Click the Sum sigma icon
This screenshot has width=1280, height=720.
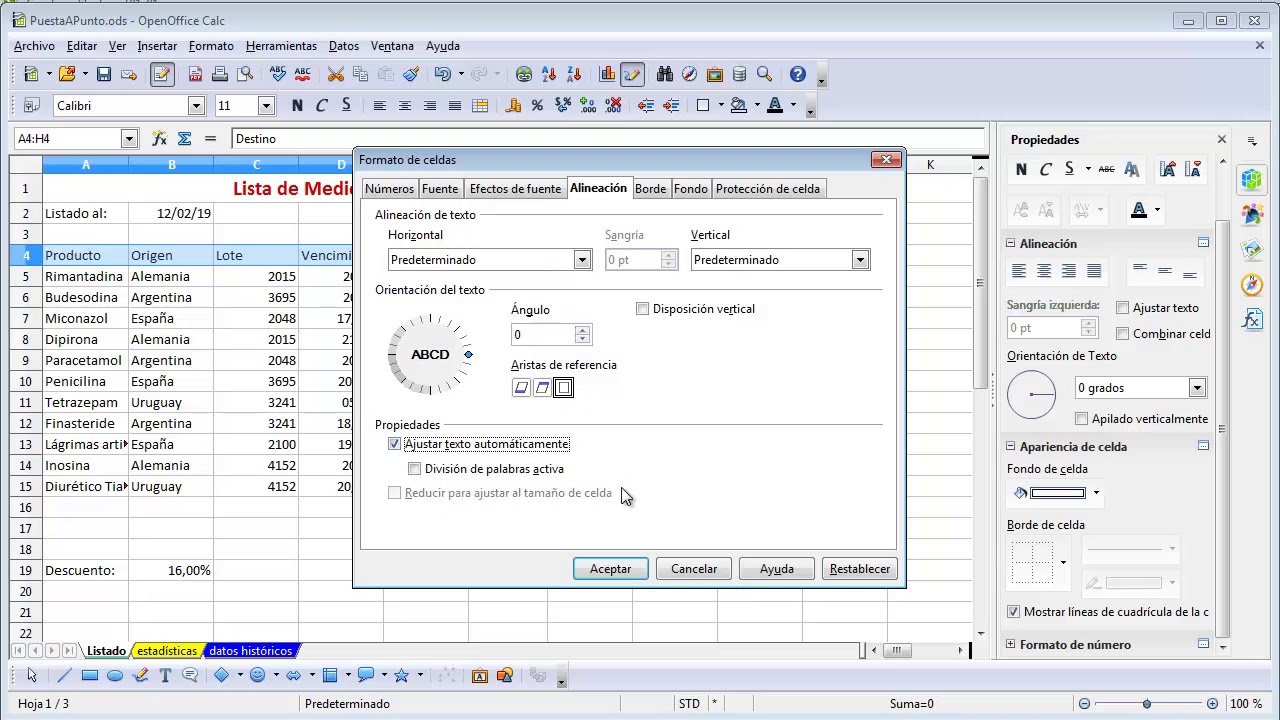tap(184, 138)
